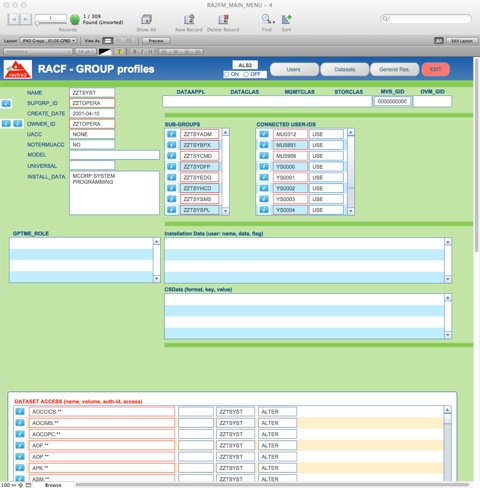
Task: Click the quick find search field
Action: 426,19
